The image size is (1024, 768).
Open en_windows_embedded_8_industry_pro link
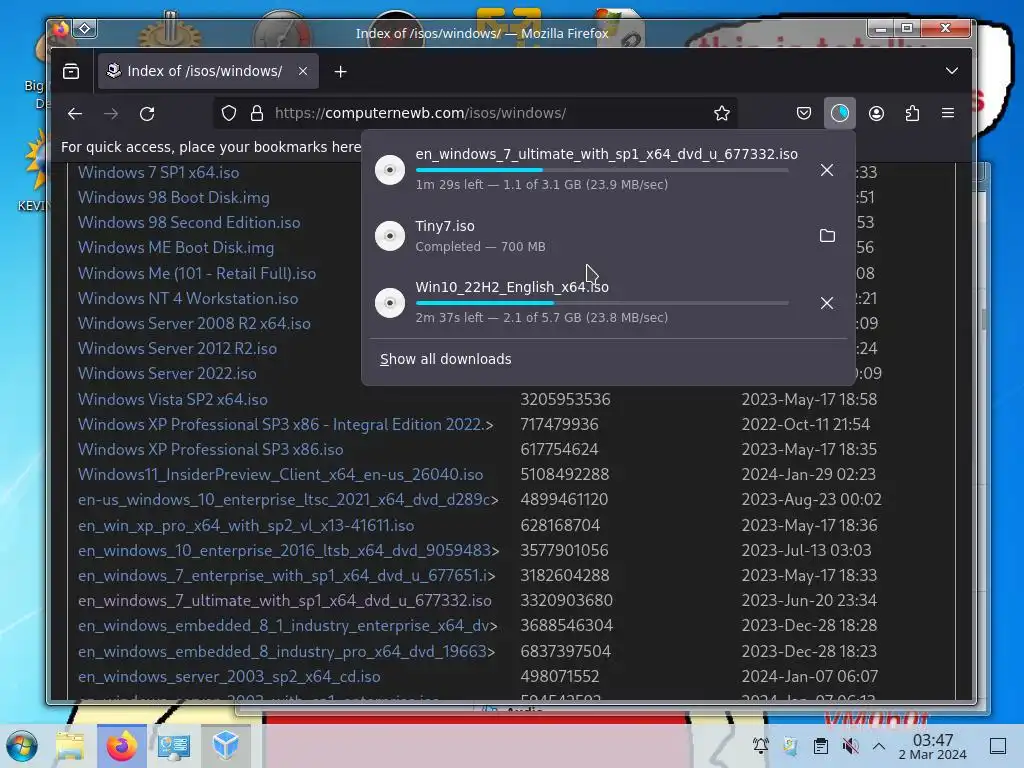[287, 652]
